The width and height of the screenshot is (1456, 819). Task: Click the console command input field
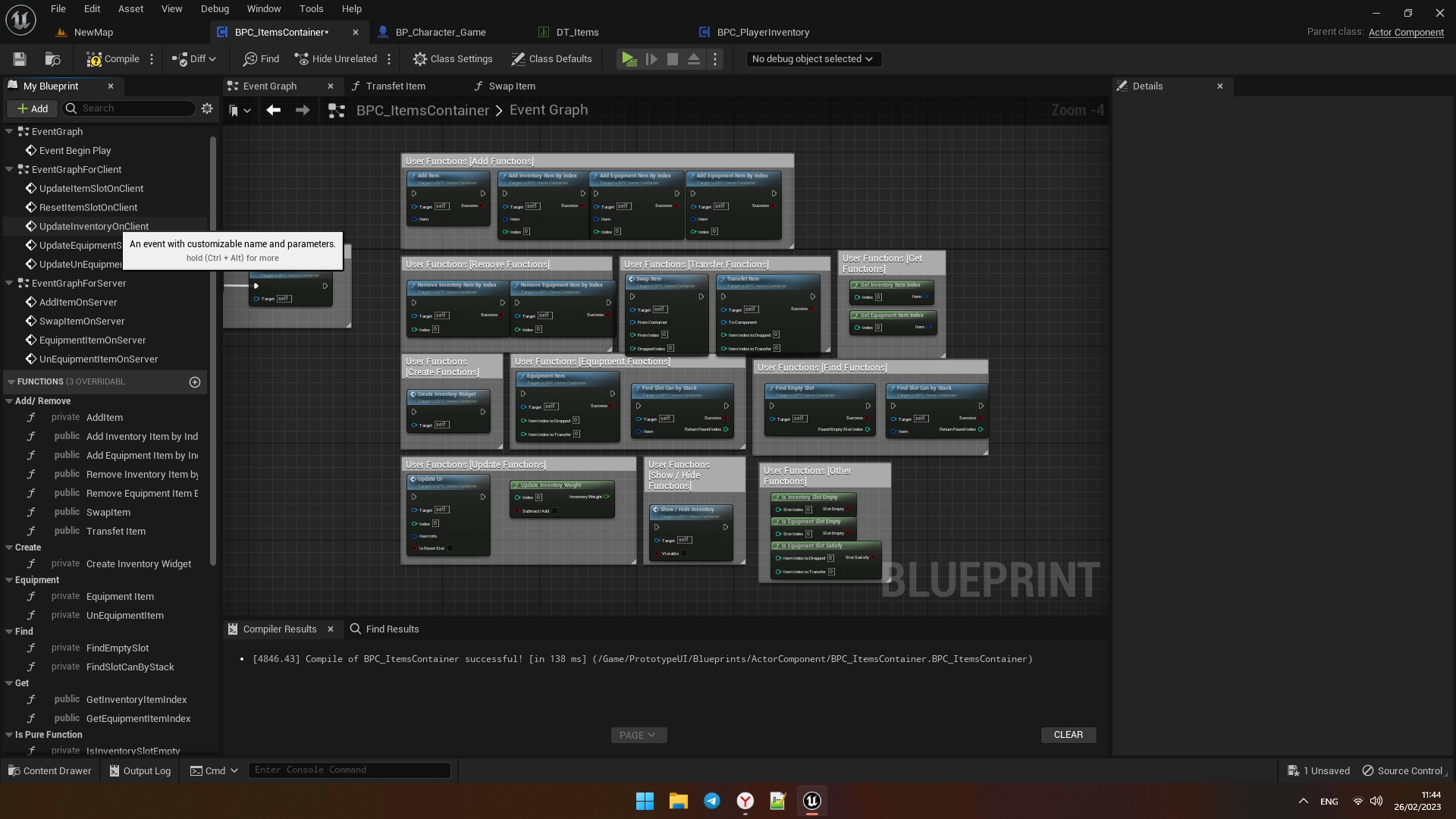(x=349, y=770)
